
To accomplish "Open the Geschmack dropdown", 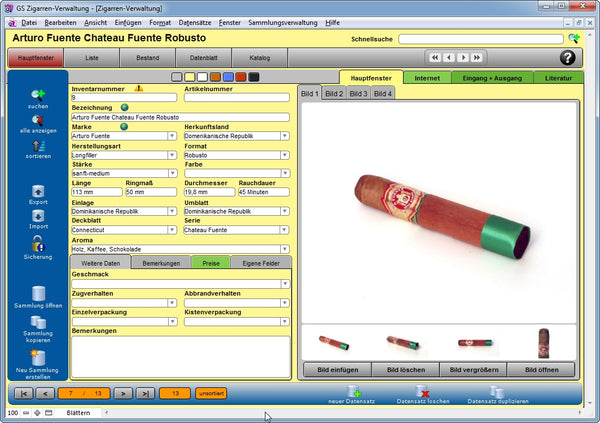I will [x=285, y=284].
